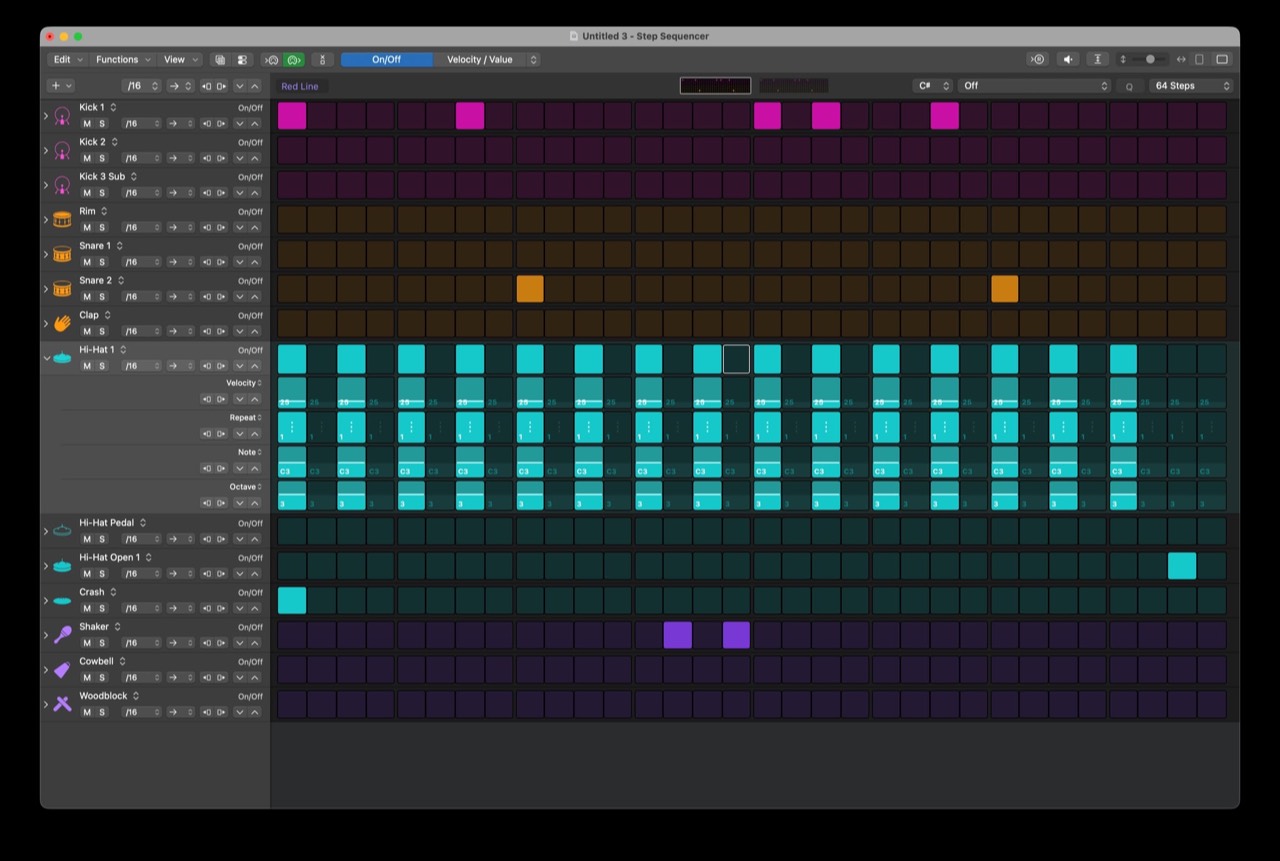Mute the Woodblock row
The width and height of the screenshot is (1280, 861).
point(87,712)
